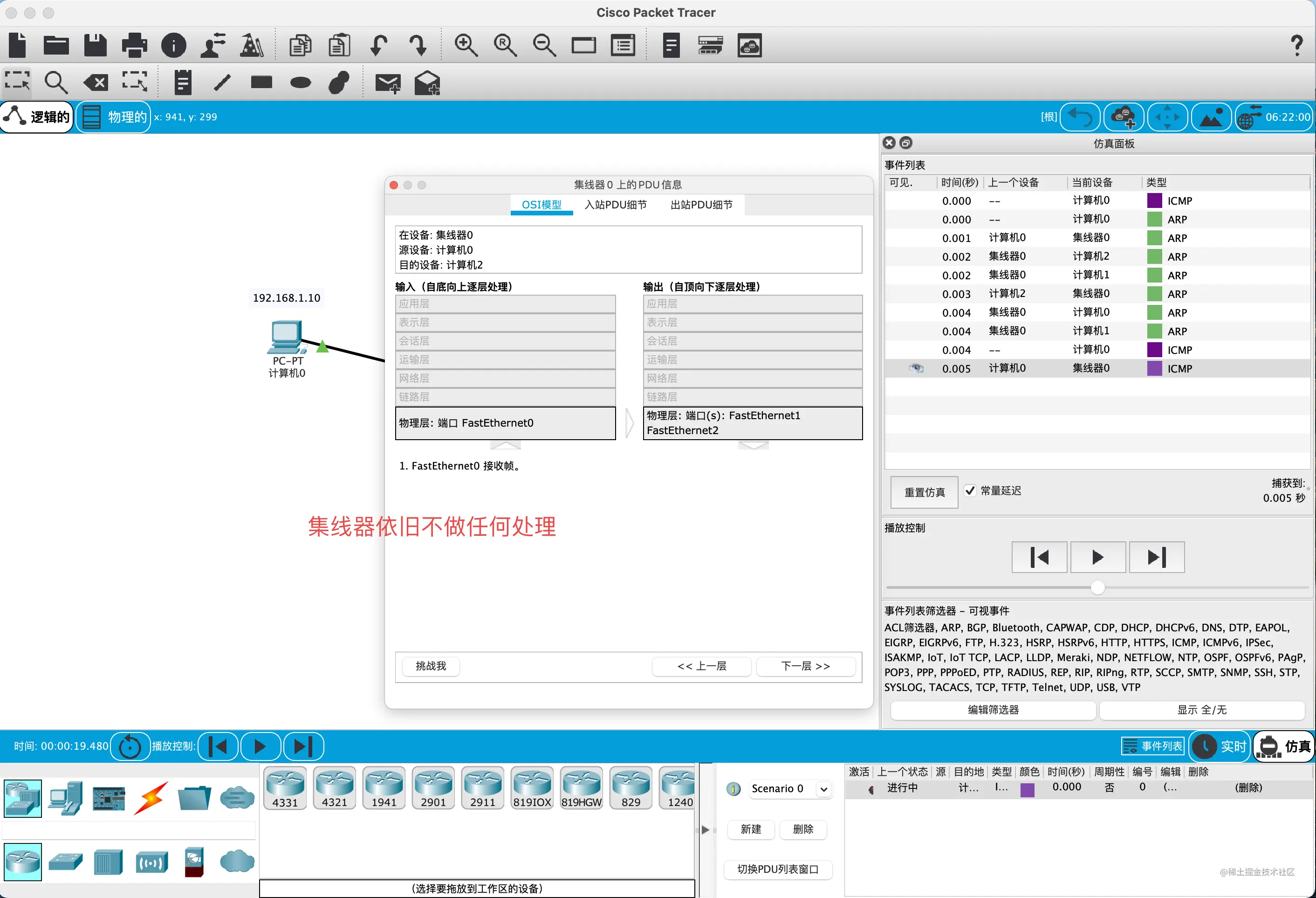The height and width of the screenshot is (898, 1316).
Task: Click purple swatch of first ICMP event
Action: 1154,200
